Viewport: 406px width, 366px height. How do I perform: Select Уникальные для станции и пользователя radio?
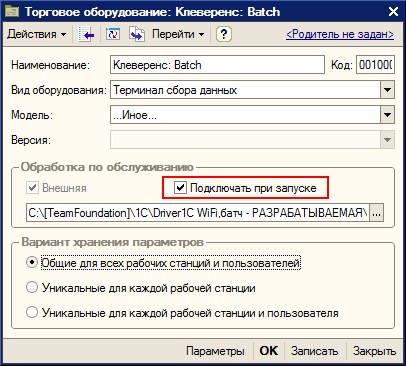coord(32,312)
